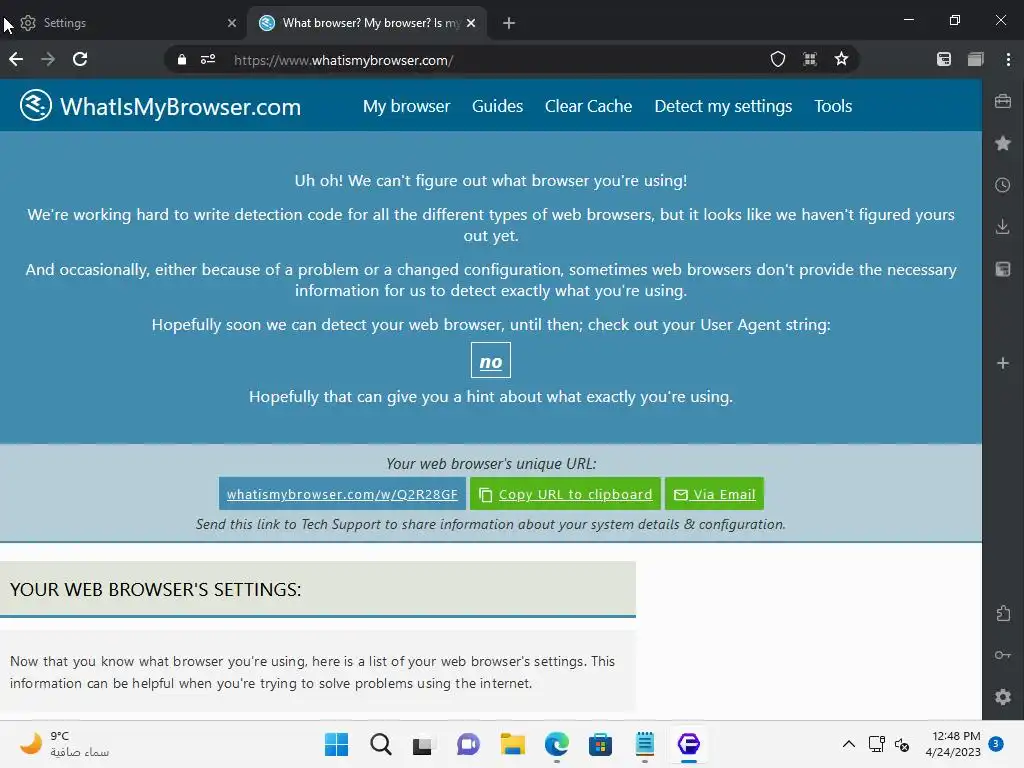1024x768 pixels.
Task: Open the Windows Start menu
Action: [x=336, y=744]
